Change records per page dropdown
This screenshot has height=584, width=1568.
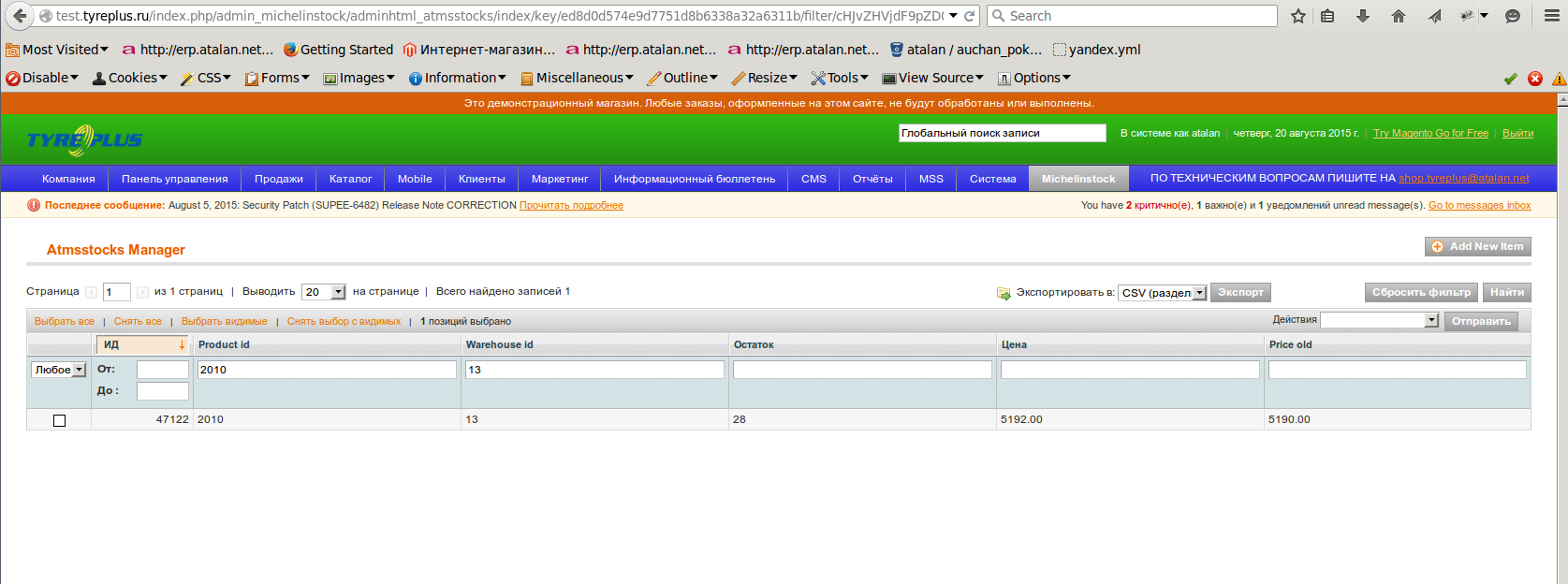coord(324,292)
